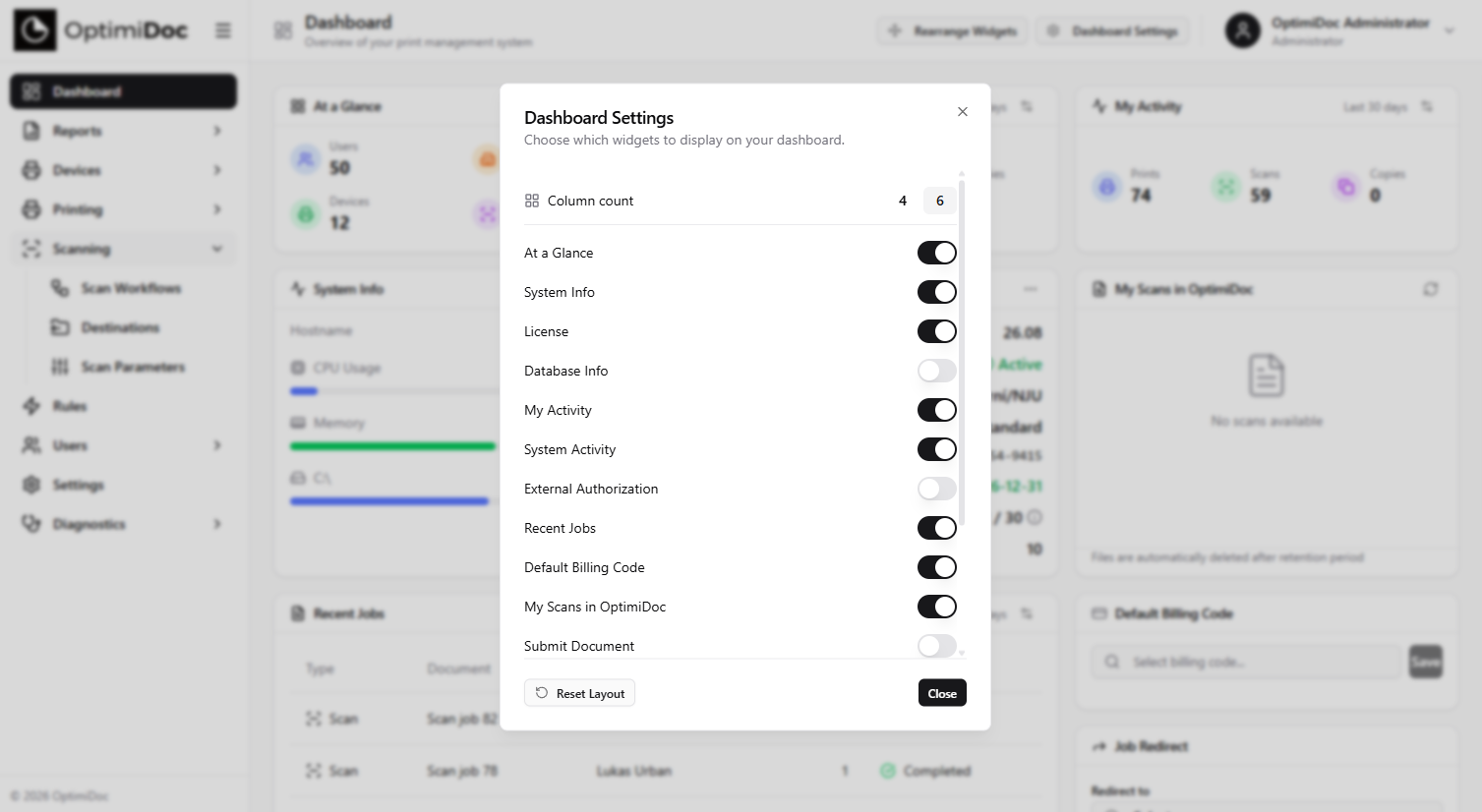Image resolution: width=1482 pixels, height=812 pixels.
Task: Click the blue Prints stat icon
Action: point(1107,186)
